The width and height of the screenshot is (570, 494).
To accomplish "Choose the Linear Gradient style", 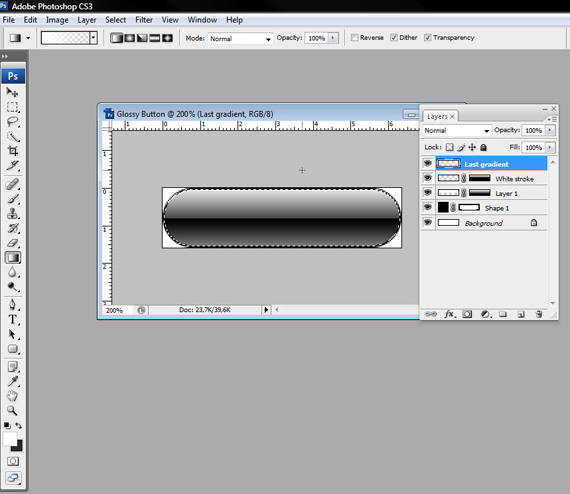I will point(116,38).
